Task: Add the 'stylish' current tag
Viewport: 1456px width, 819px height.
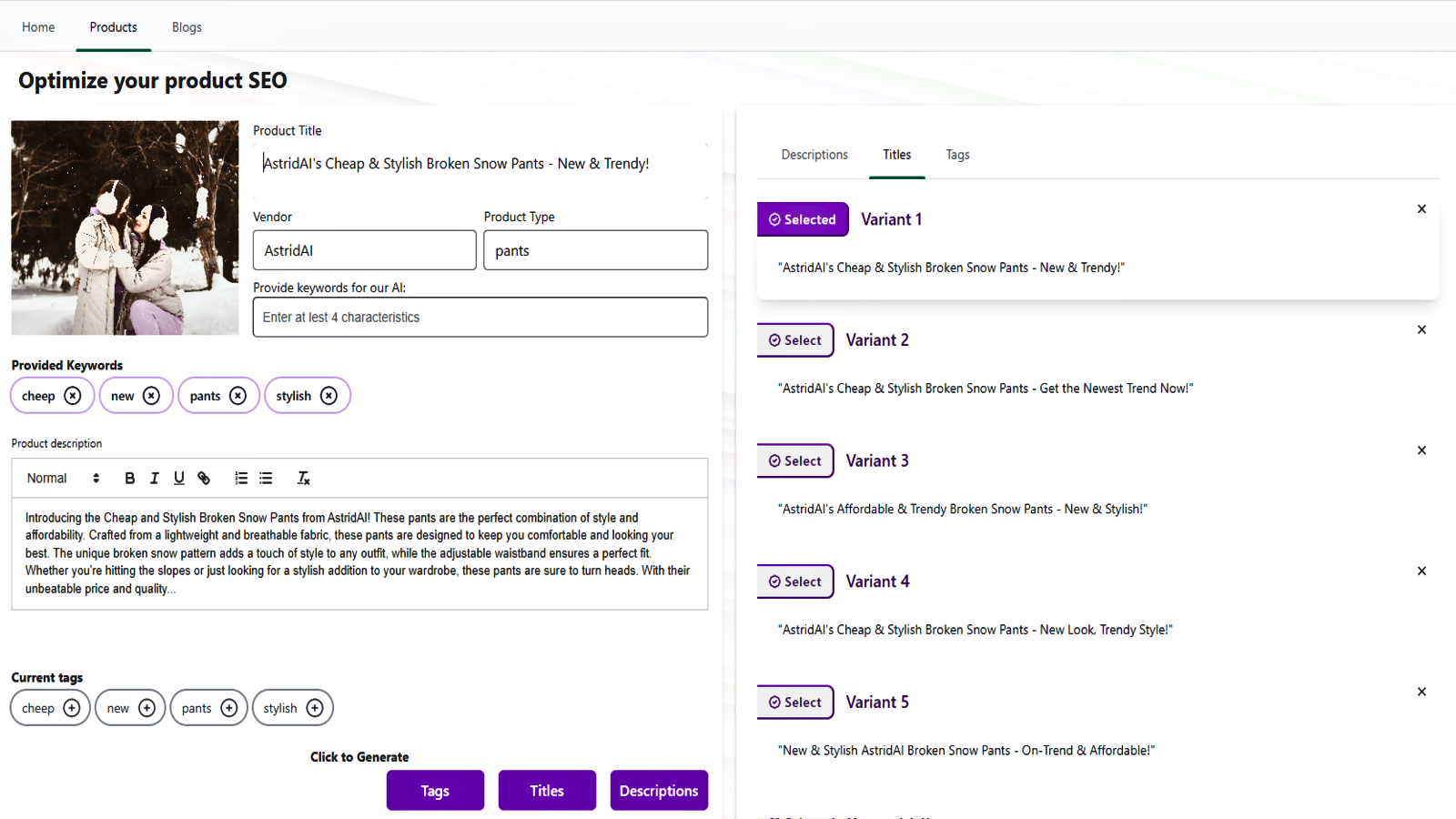Action: tap(315, 708)
